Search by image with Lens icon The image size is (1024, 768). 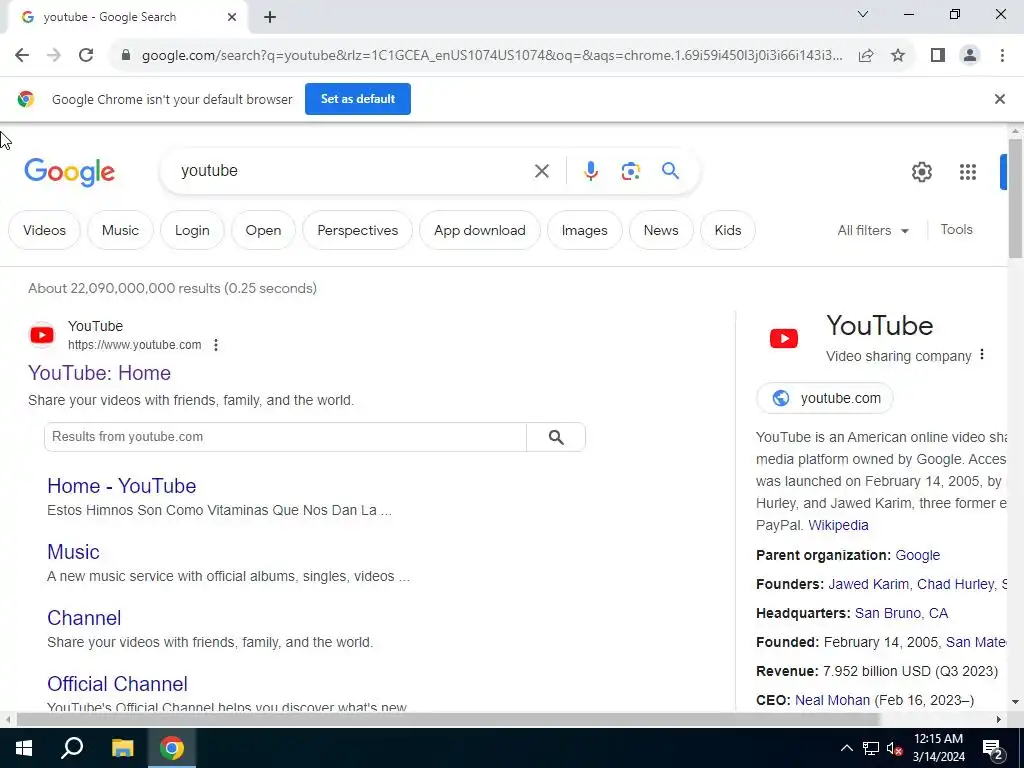tap(630, 171)
